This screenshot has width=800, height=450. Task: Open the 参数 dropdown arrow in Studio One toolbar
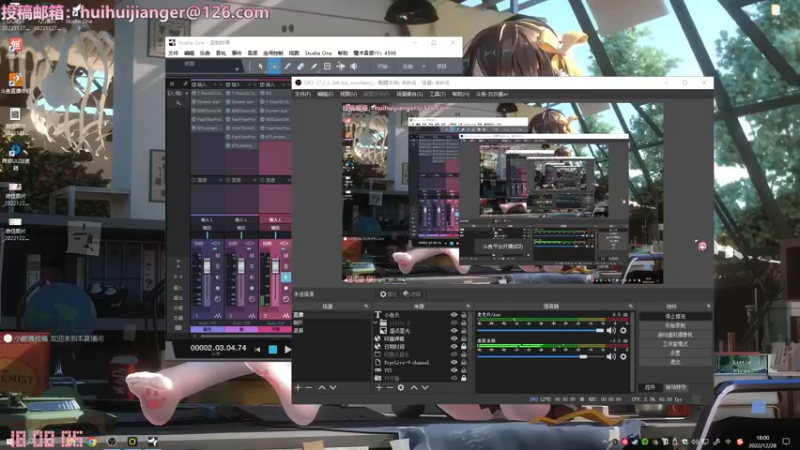237,68
